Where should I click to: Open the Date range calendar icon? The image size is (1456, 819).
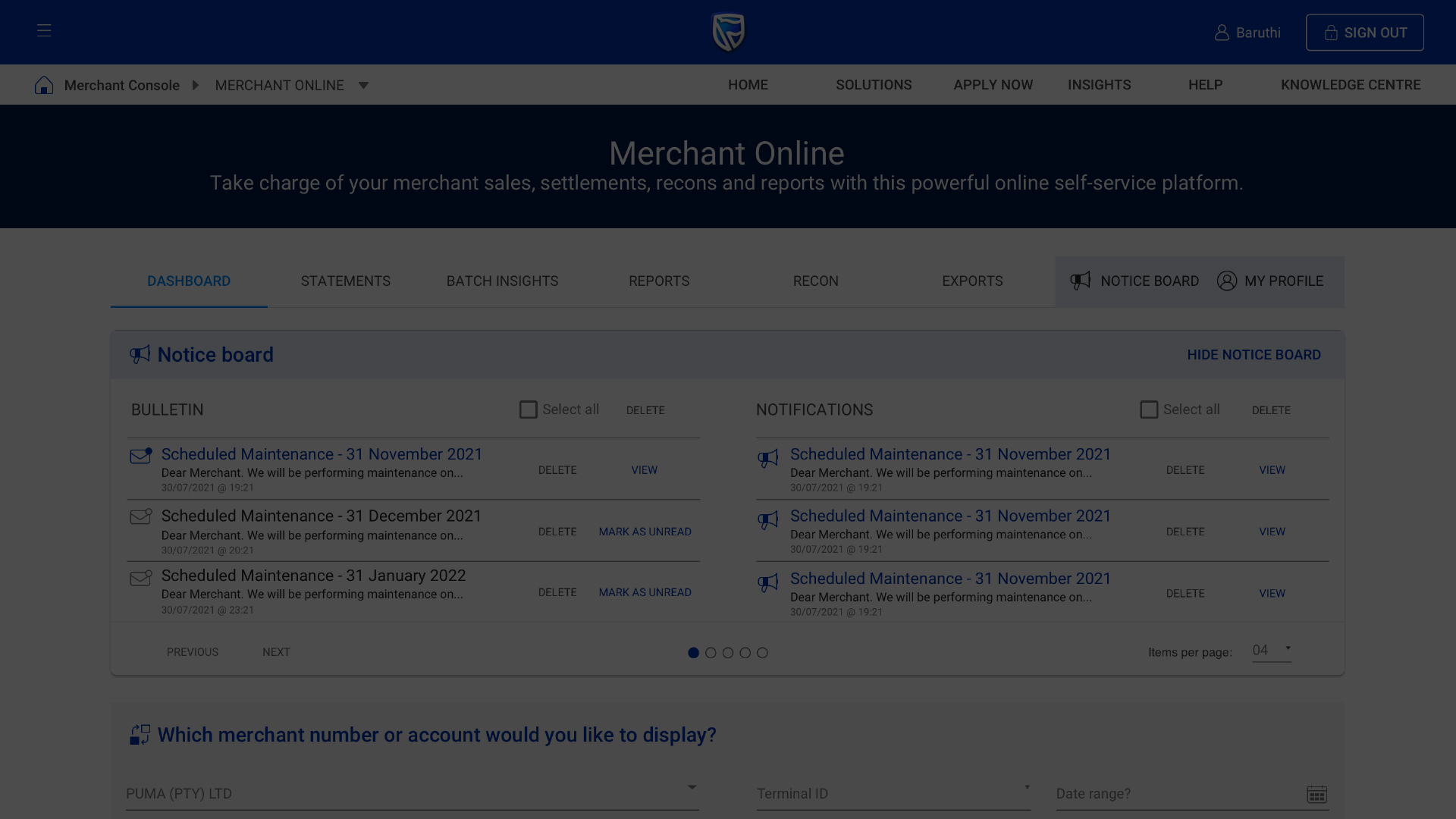pos(1316,794)
